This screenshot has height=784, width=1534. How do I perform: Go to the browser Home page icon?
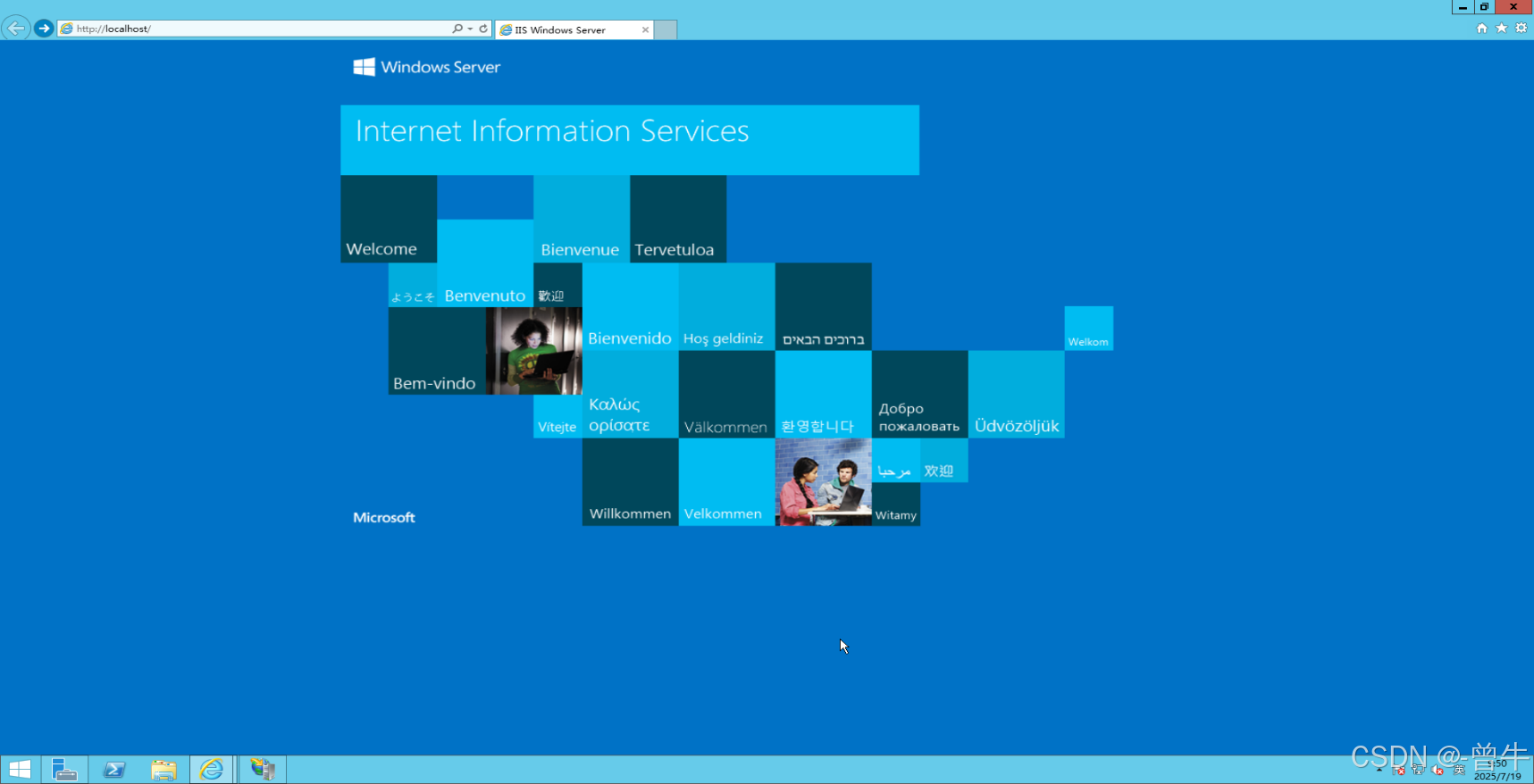pos(1482,29)
